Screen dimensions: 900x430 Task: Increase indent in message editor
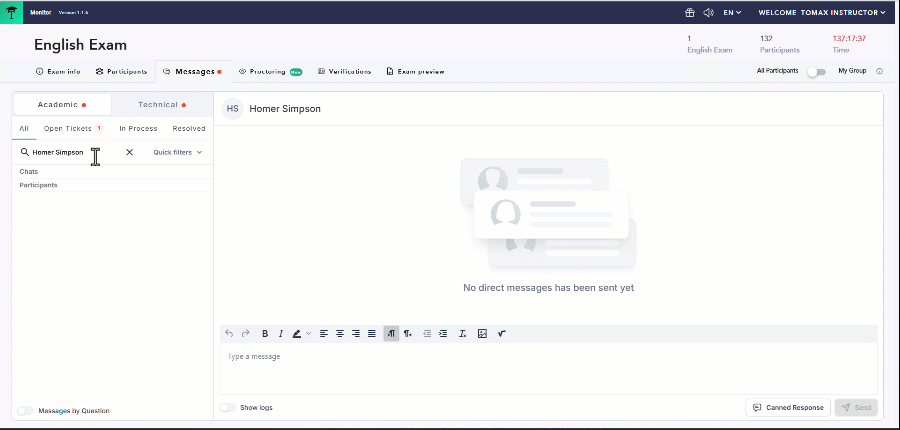pos(443,334)
